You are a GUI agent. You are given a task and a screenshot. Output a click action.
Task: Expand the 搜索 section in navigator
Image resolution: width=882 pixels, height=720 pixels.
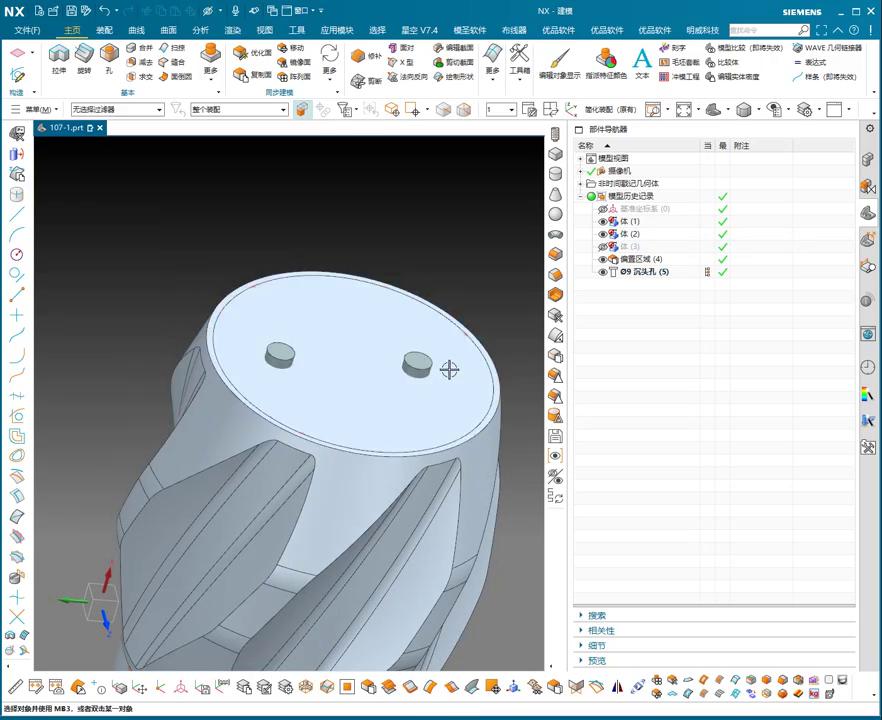(x=597, y=615)
